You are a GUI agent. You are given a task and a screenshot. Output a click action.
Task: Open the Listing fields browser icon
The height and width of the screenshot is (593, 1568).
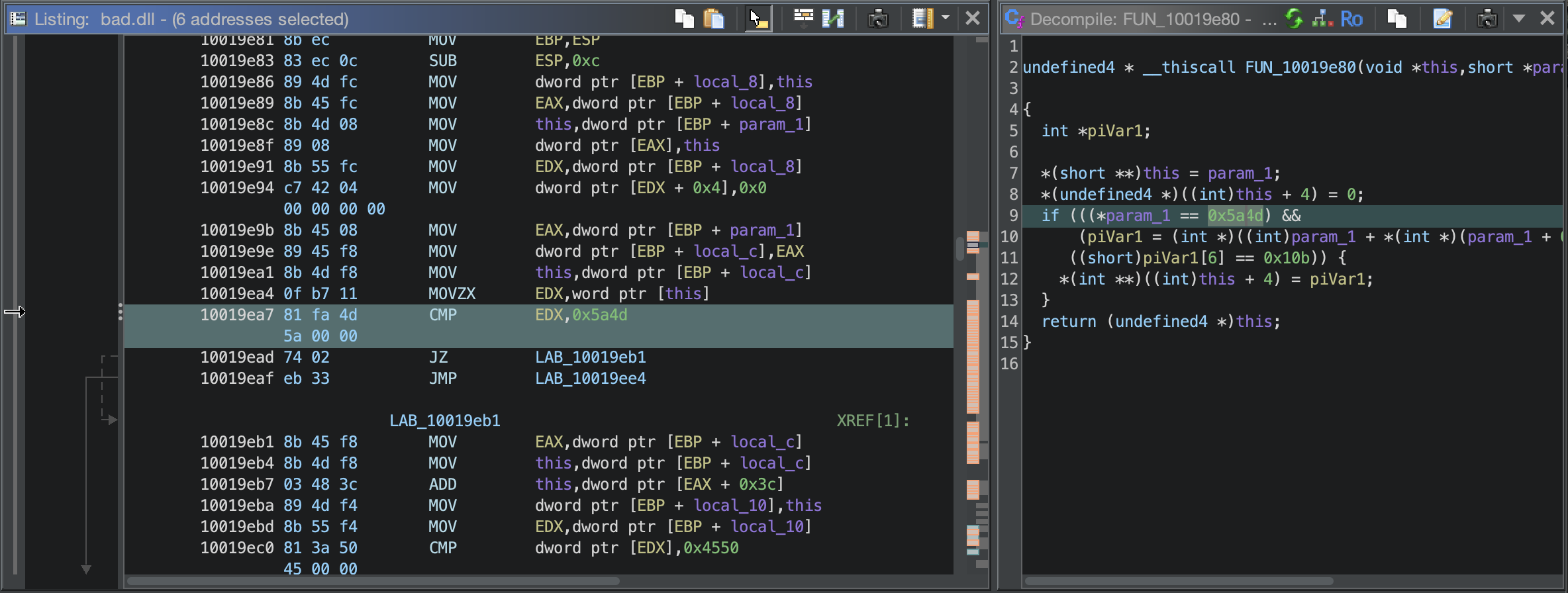(803, 18)
